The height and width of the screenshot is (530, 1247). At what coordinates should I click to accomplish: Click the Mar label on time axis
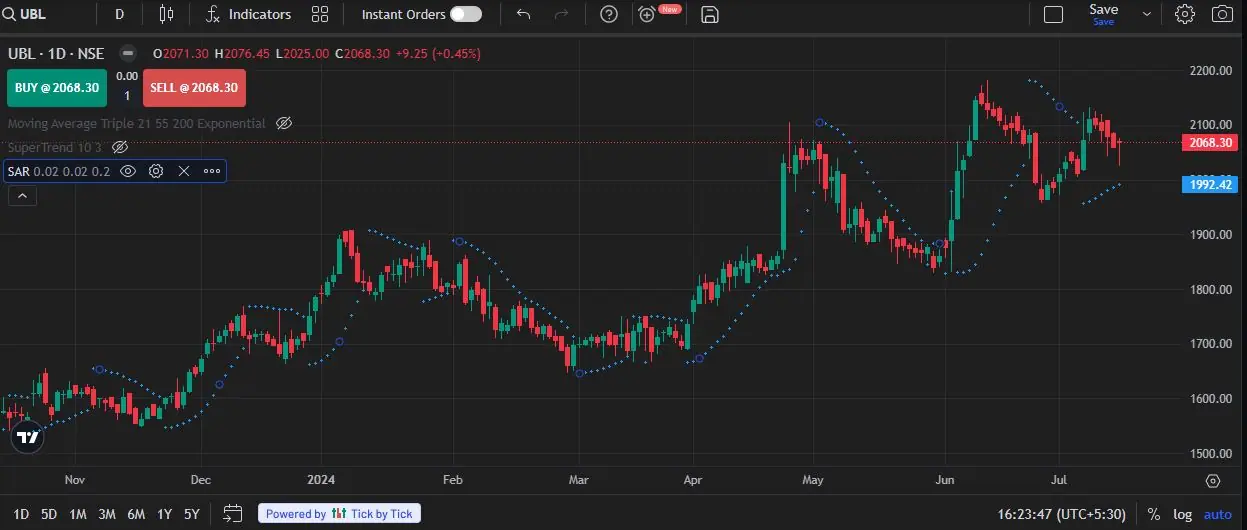click(579, 480)
